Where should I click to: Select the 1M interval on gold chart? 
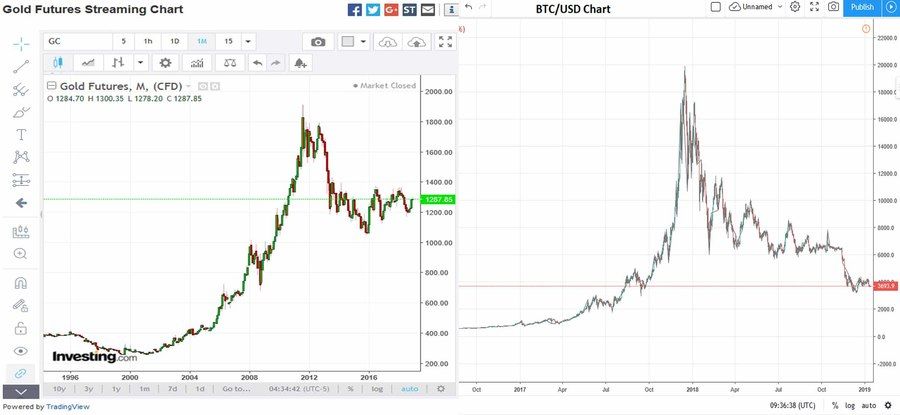(201, 41)
